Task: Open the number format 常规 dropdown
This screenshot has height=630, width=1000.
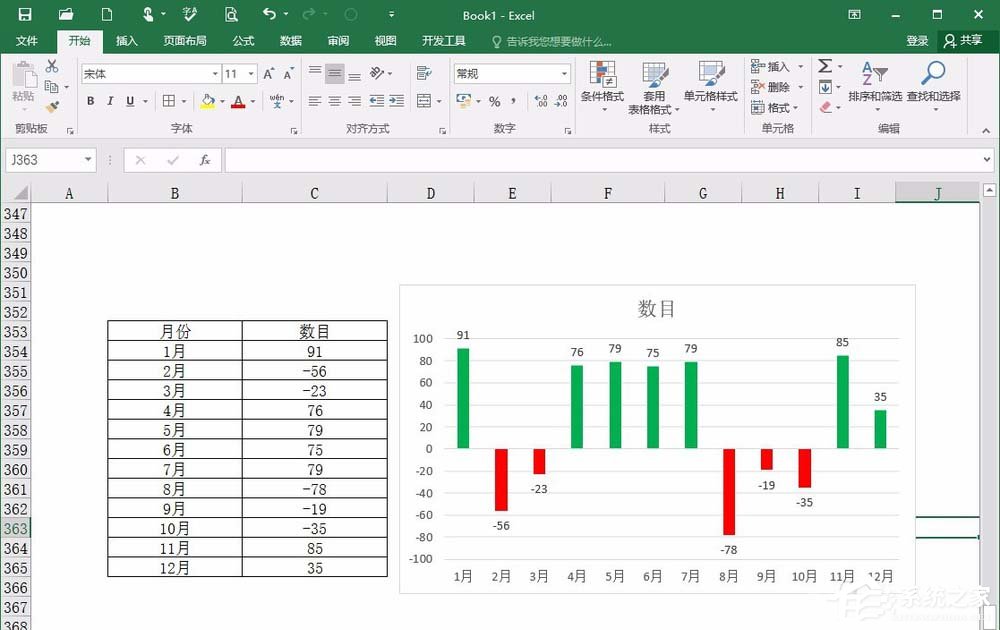Action: [x=563, y=73]
